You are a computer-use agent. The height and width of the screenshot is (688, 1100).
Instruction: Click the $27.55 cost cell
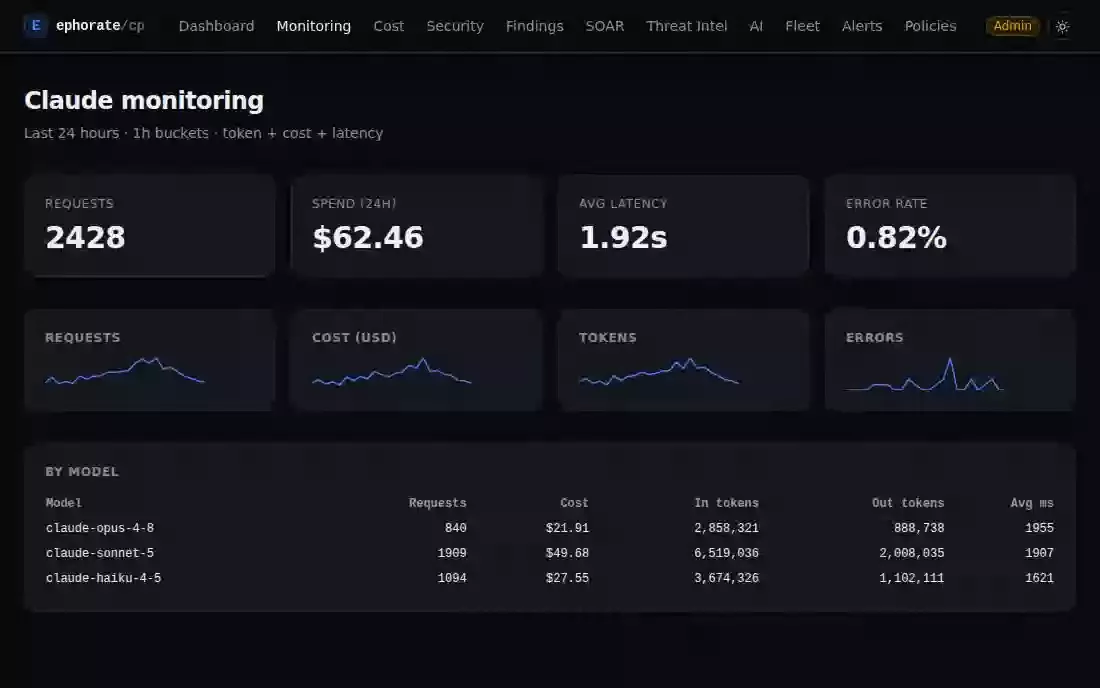point(567,579)
